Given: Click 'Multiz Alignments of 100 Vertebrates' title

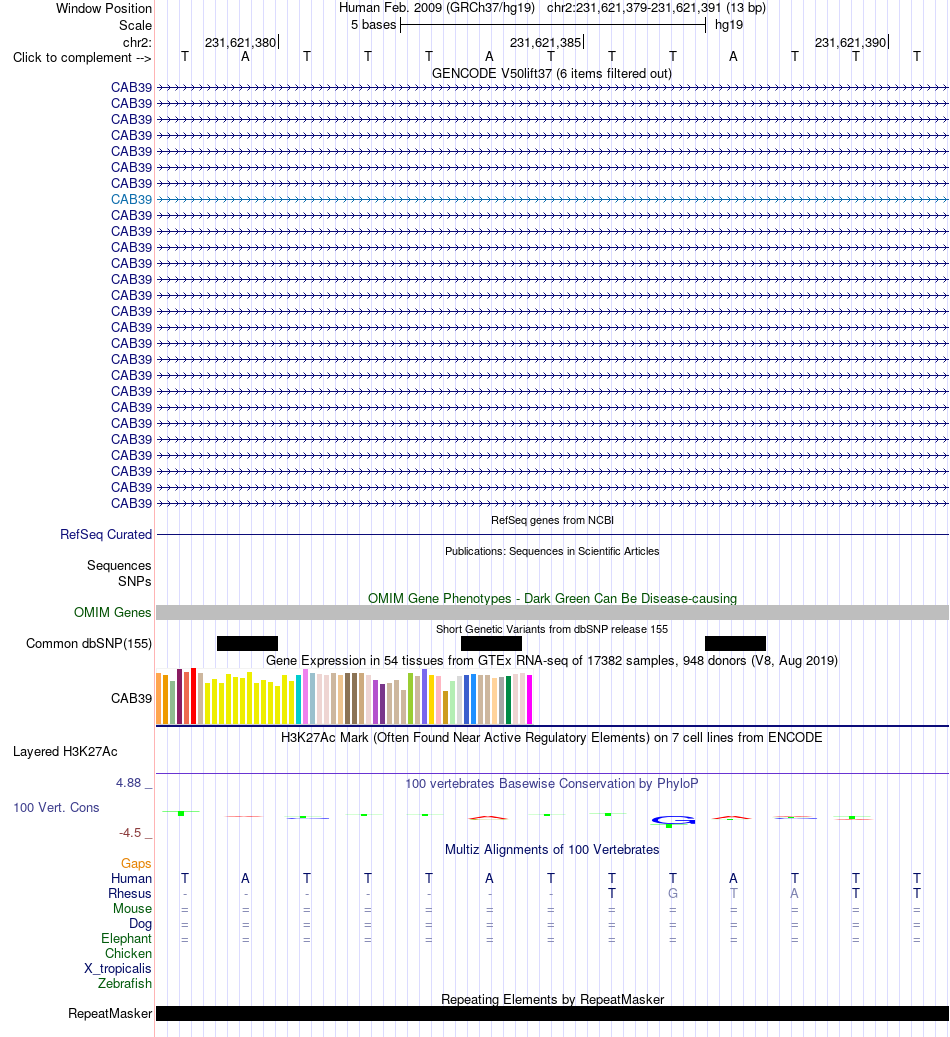Looking at the screenshot, I should (552, 850).
